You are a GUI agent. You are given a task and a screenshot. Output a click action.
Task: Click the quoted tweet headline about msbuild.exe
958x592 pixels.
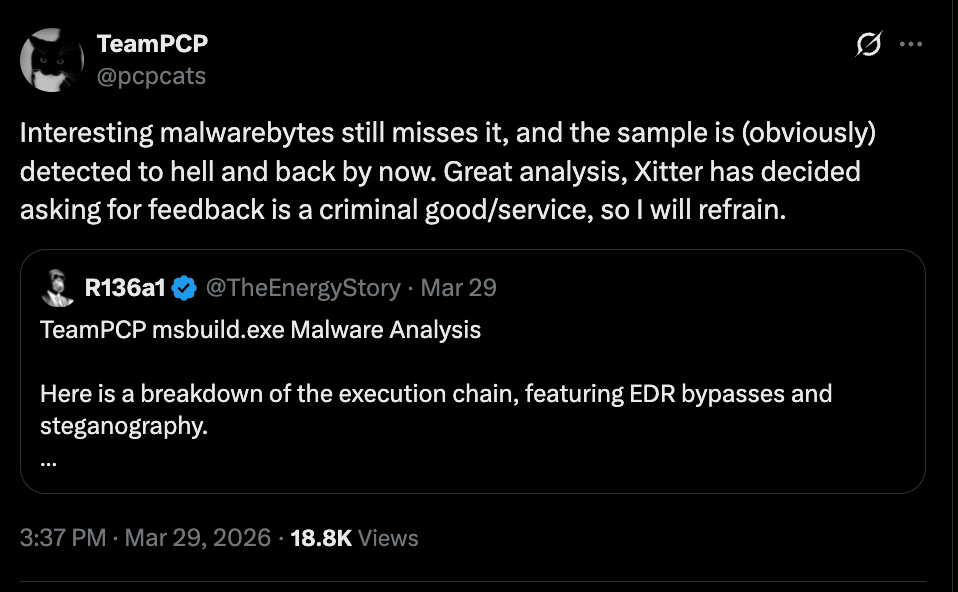(259, 329)
